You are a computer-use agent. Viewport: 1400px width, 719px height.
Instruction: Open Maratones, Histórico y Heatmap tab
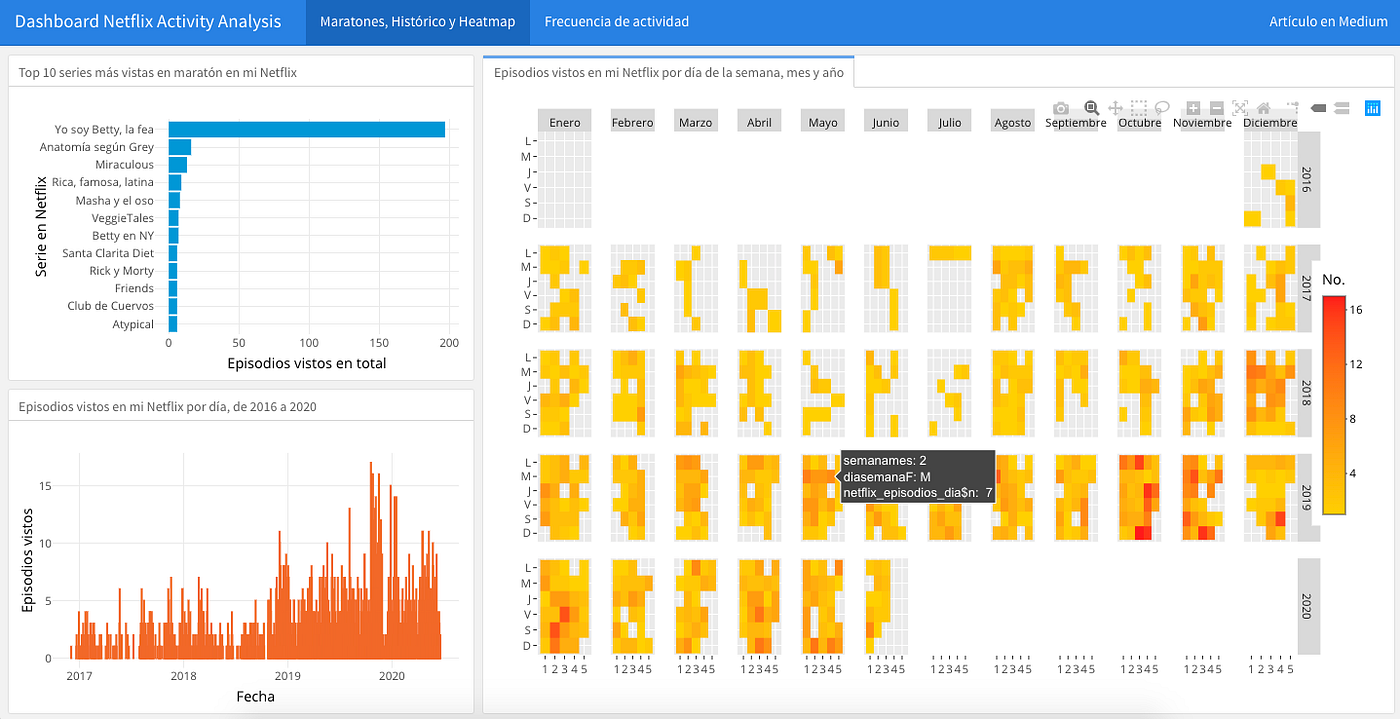coord(418,22)
